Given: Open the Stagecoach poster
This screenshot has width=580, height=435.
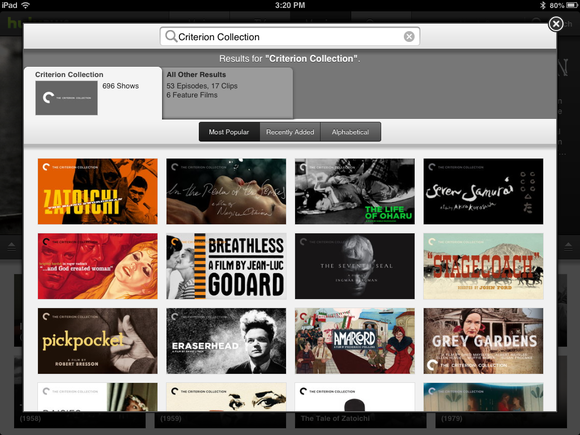Looking at the screenshot, I should 483,266.
